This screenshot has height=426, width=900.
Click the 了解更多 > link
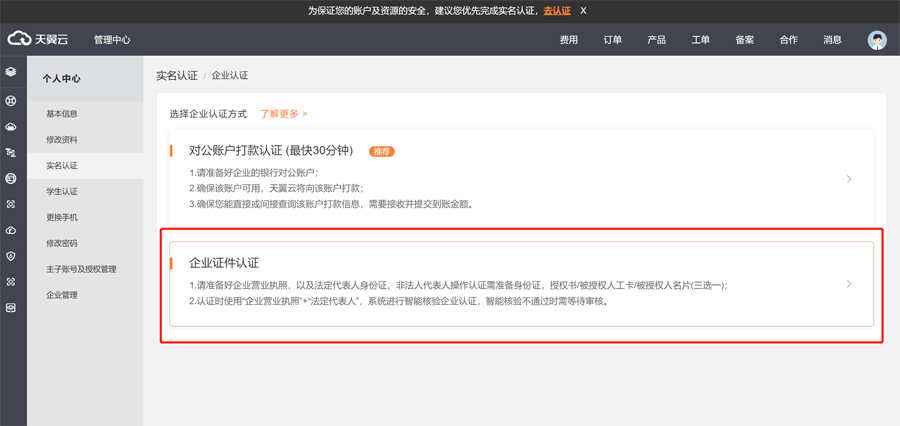284,114
